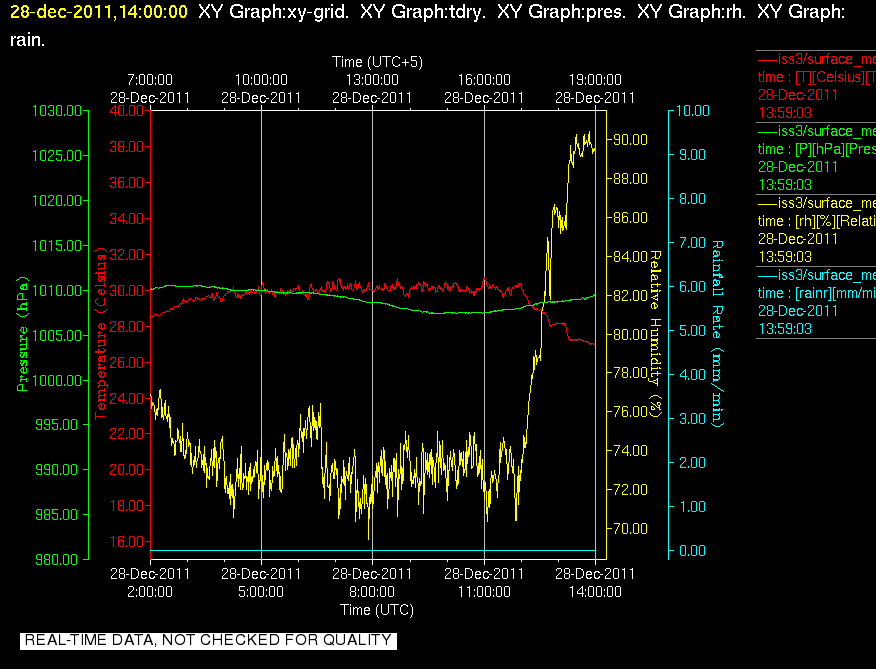Screen dimensions: 876x669
Task: Click the 'Time (UTC)' bottom axis label
Action: (377, 610)
